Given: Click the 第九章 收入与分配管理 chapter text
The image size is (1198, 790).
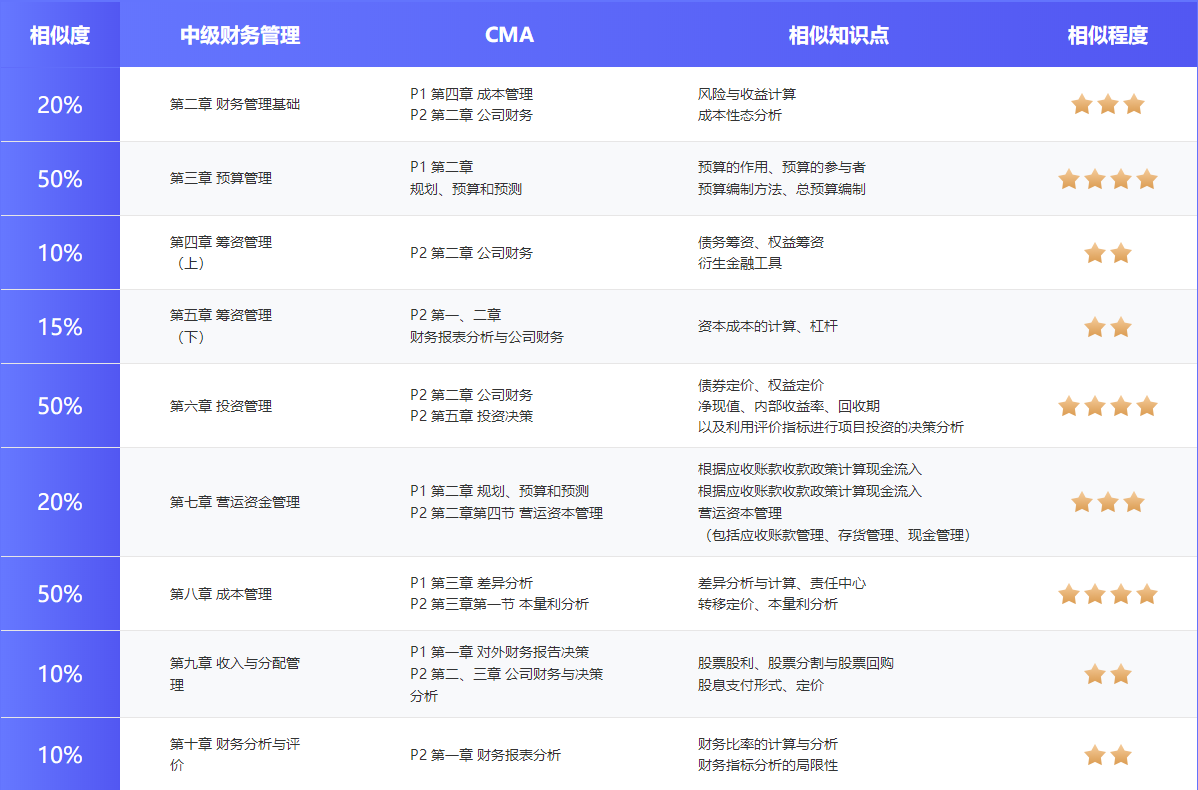Looking at the screenshot, I should pyautogui.click(x=234, y=674).
